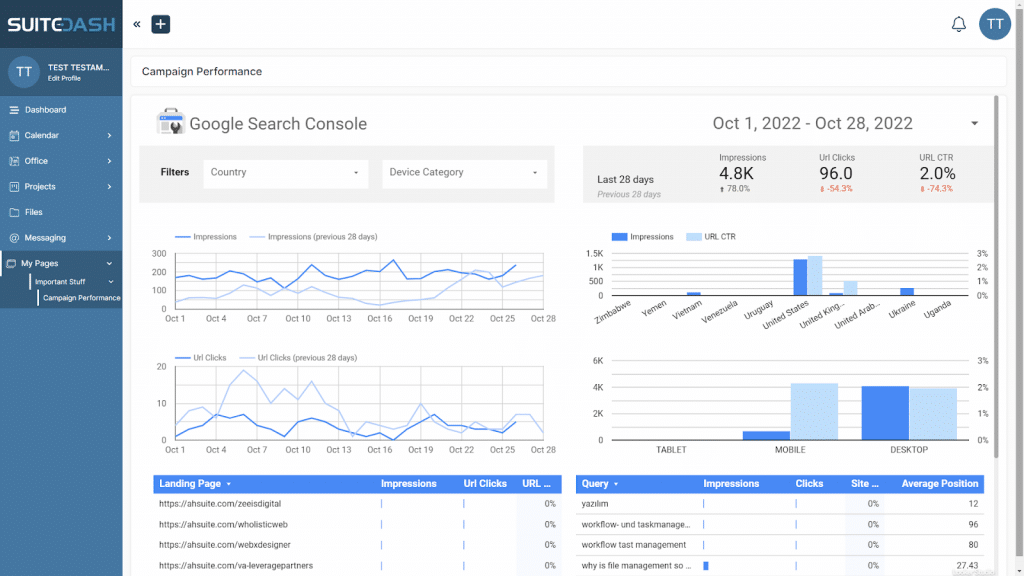Click the notification bell icon
The height and width of the screenshot is (576, 1024).
tap(959, 23)
